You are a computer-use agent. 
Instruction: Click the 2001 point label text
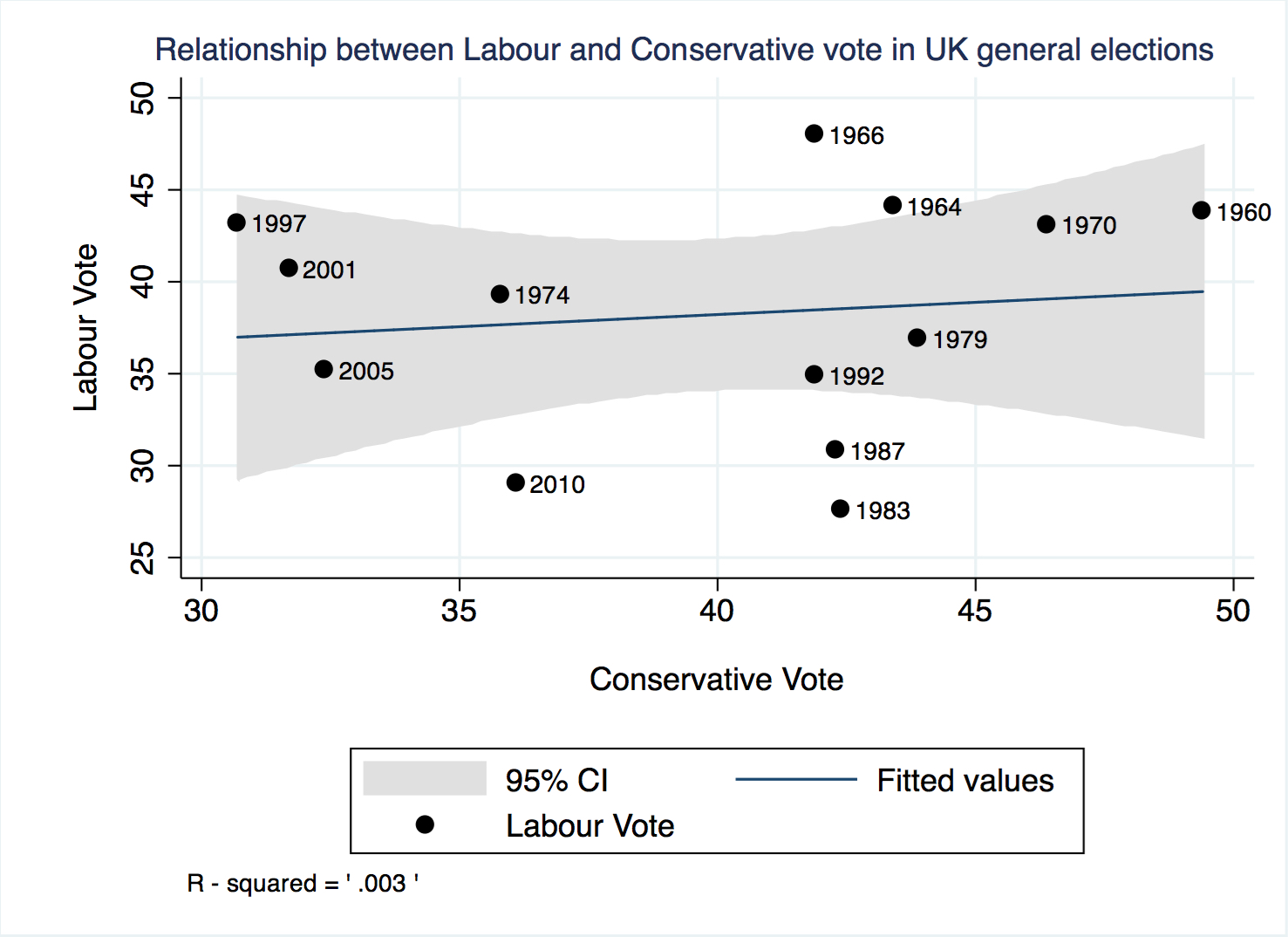click(x=330, y=270)
